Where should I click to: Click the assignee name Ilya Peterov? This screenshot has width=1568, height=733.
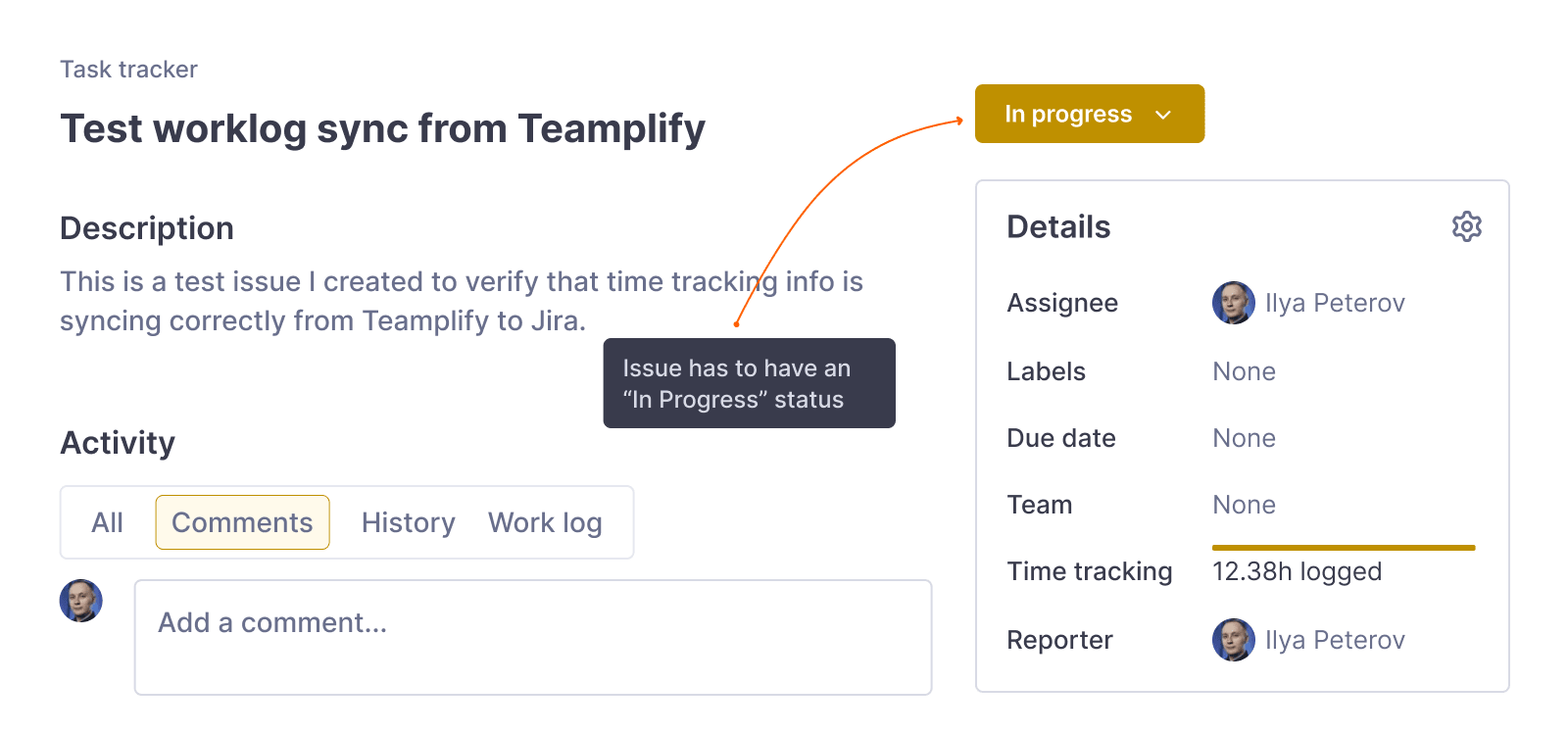1335,303
